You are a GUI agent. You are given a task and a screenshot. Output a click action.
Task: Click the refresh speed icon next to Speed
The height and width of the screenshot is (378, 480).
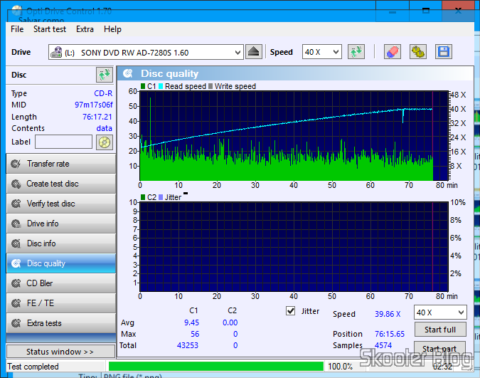tap(356, 52)
